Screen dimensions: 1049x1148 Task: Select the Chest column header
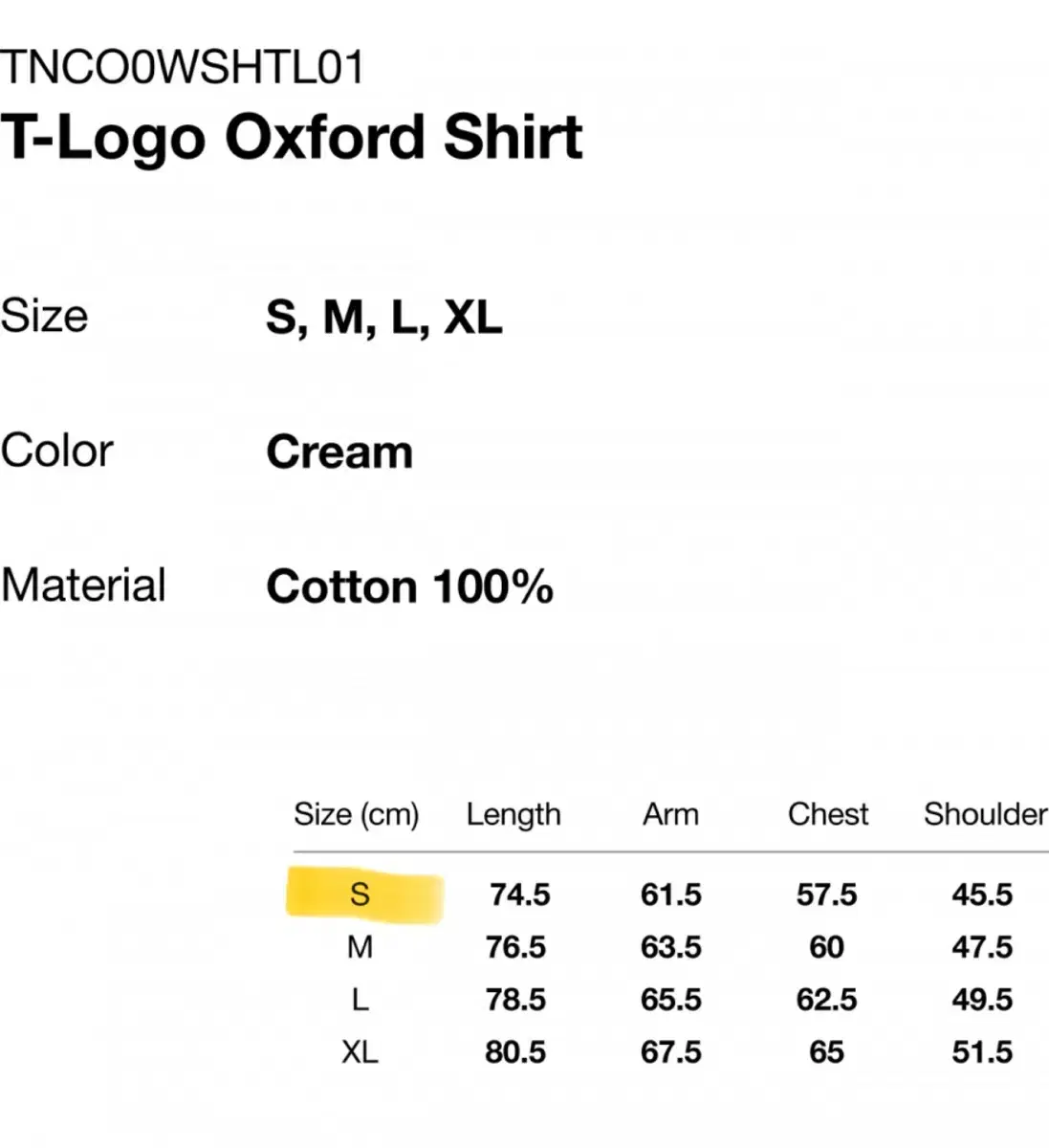pyautogui.click(x=828, y=814)
